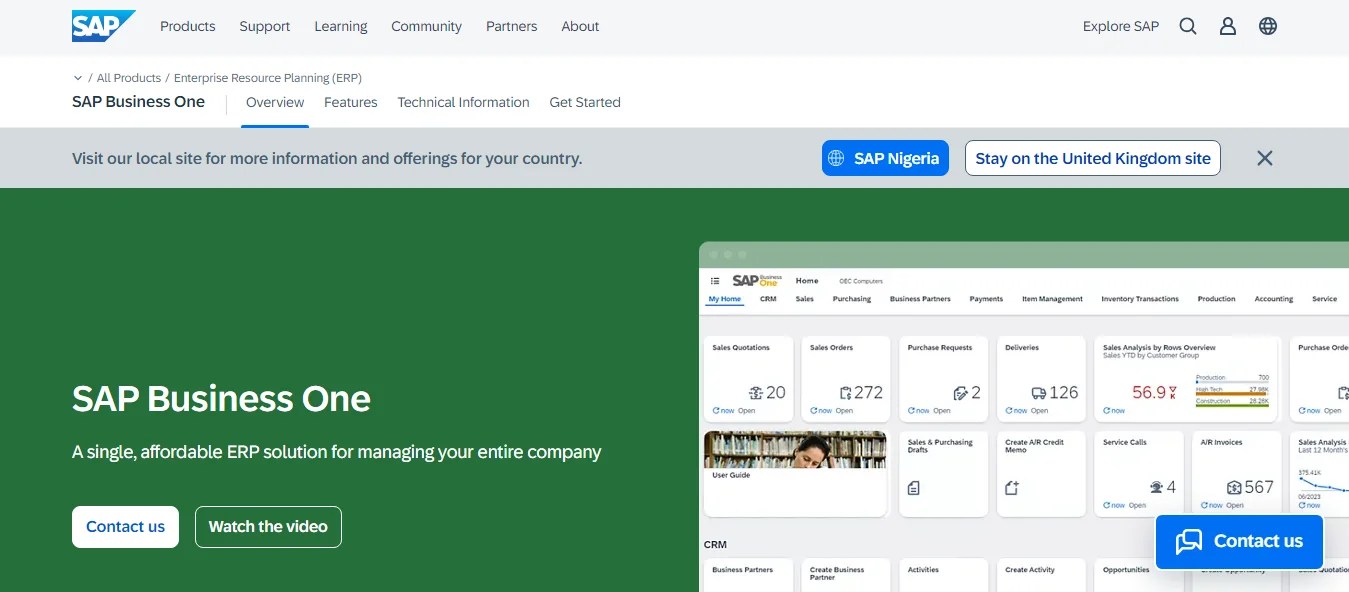Viewport: 1349px width, 592px height.
Task: Click Watch the video button
Action: coord(268,527)
